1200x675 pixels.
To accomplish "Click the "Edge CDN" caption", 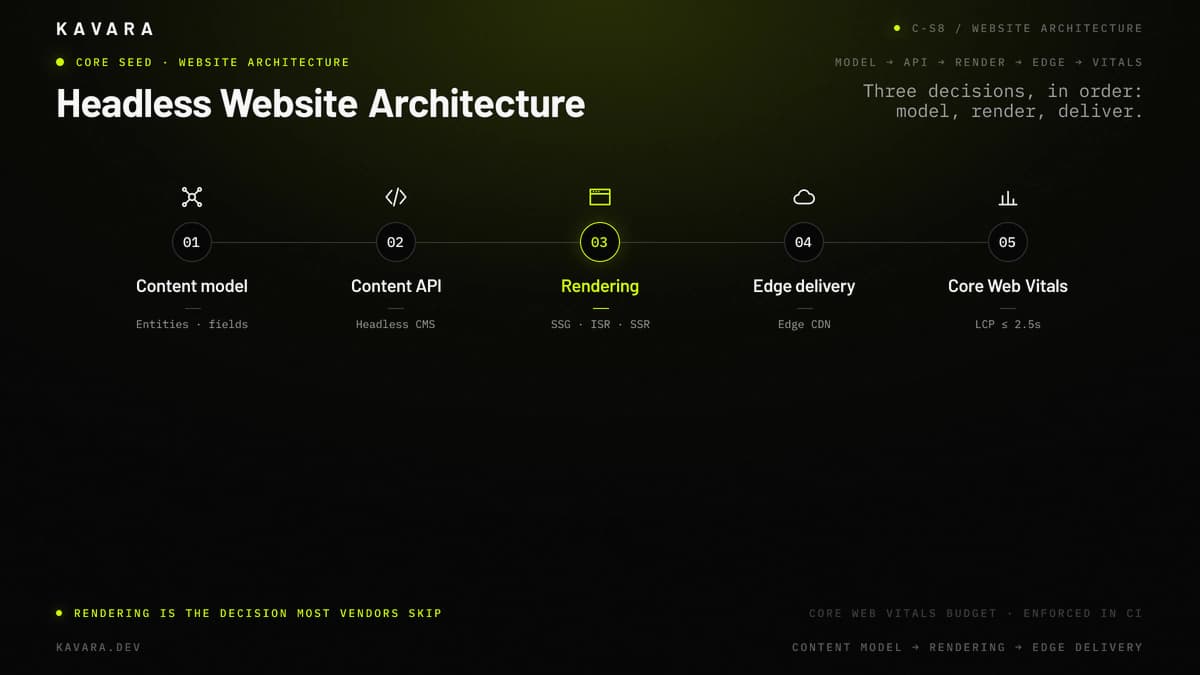I will 804,324.
